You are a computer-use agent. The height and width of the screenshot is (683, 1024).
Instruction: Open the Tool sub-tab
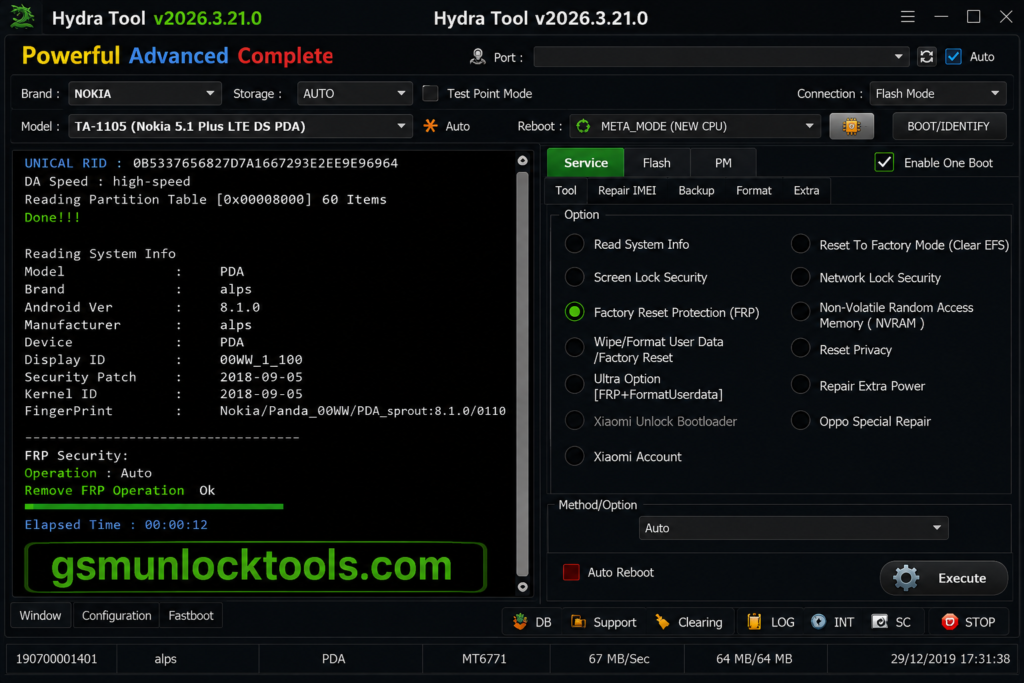click(566, 191)
